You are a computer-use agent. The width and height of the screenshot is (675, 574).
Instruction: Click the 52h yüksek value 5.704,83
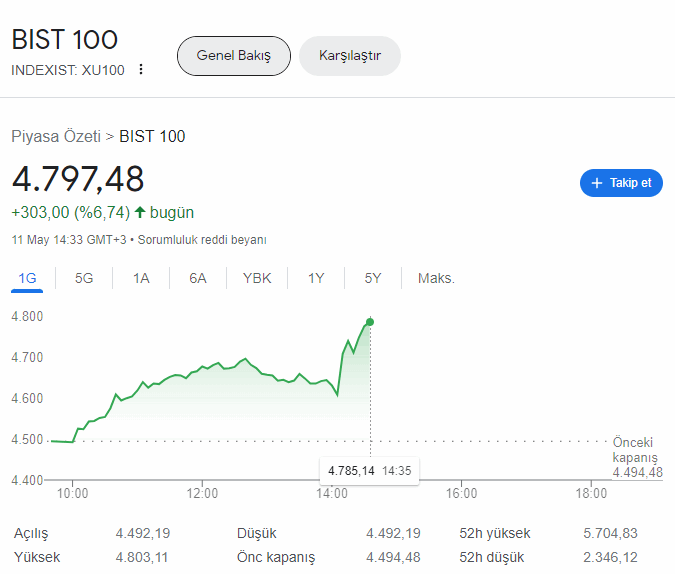[x=610, y=534]
